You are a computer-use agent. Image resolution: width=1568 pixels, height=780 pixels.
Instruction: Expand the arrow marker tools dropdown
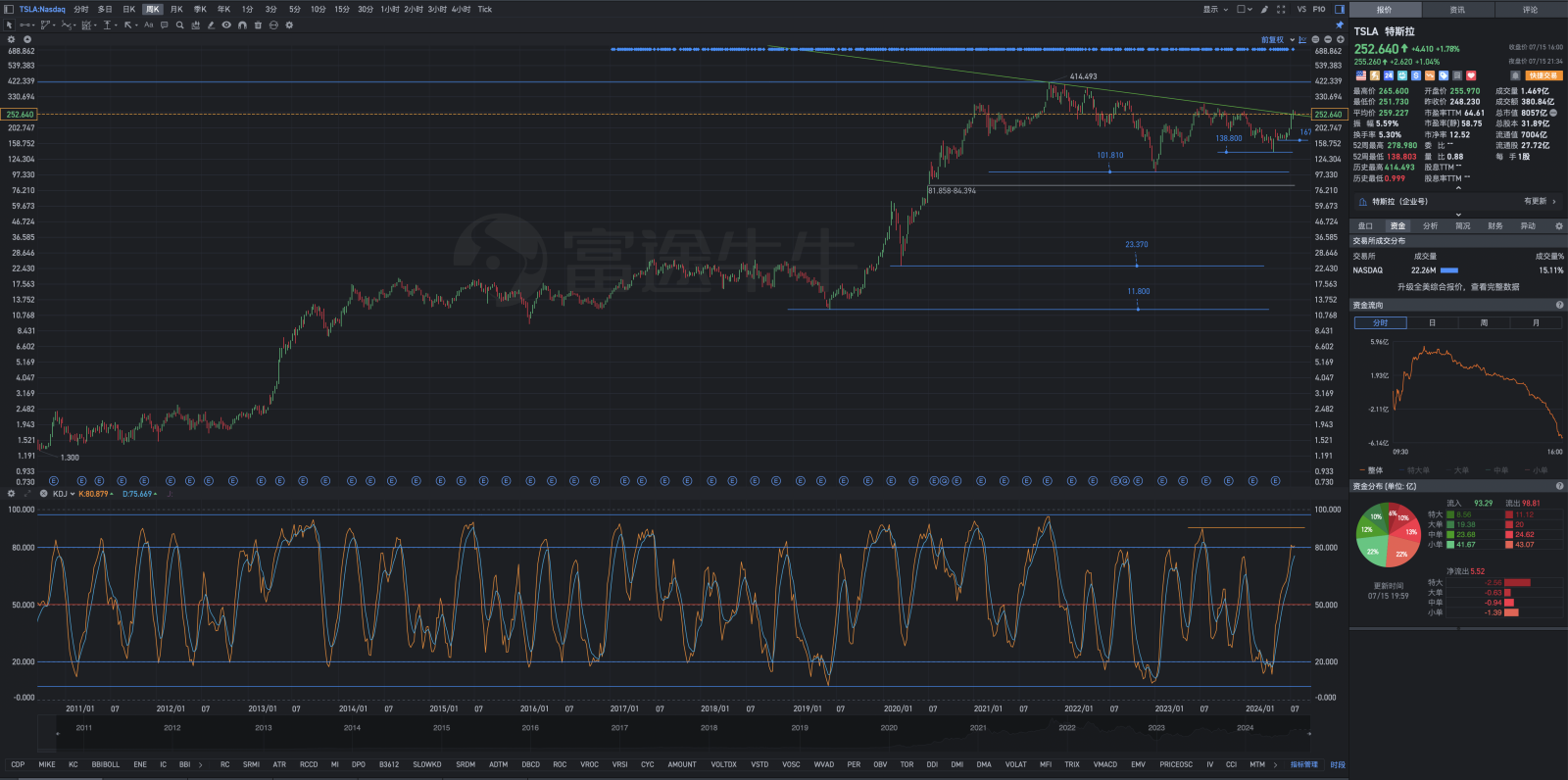tap(136, 24)
